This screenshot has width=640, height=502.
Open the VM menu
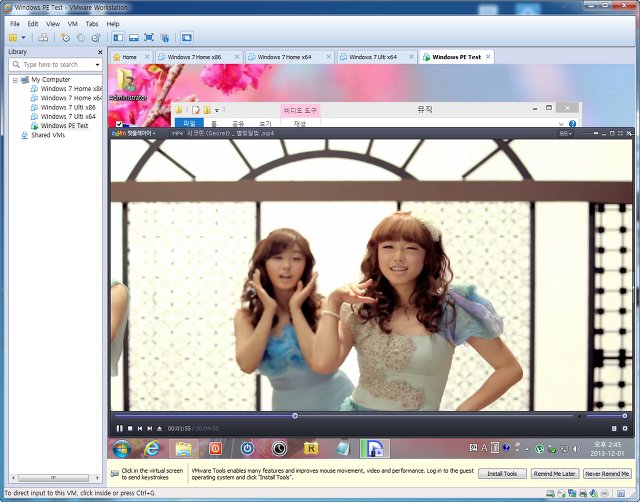click(x=73, y=24)
